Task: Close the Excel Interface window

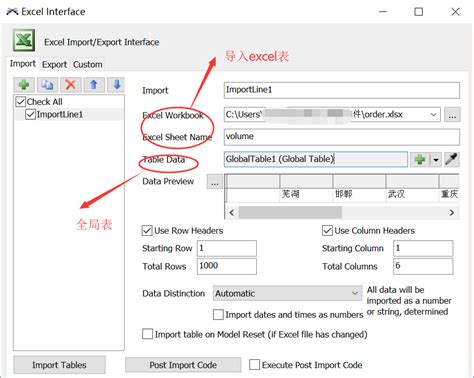Action: 455,12
